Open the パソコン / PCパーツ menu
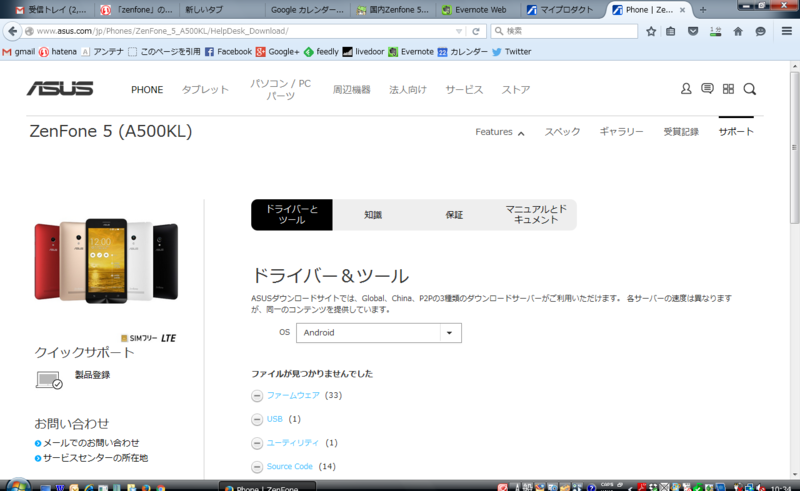800x491 pixels. [x=280, y=90]
